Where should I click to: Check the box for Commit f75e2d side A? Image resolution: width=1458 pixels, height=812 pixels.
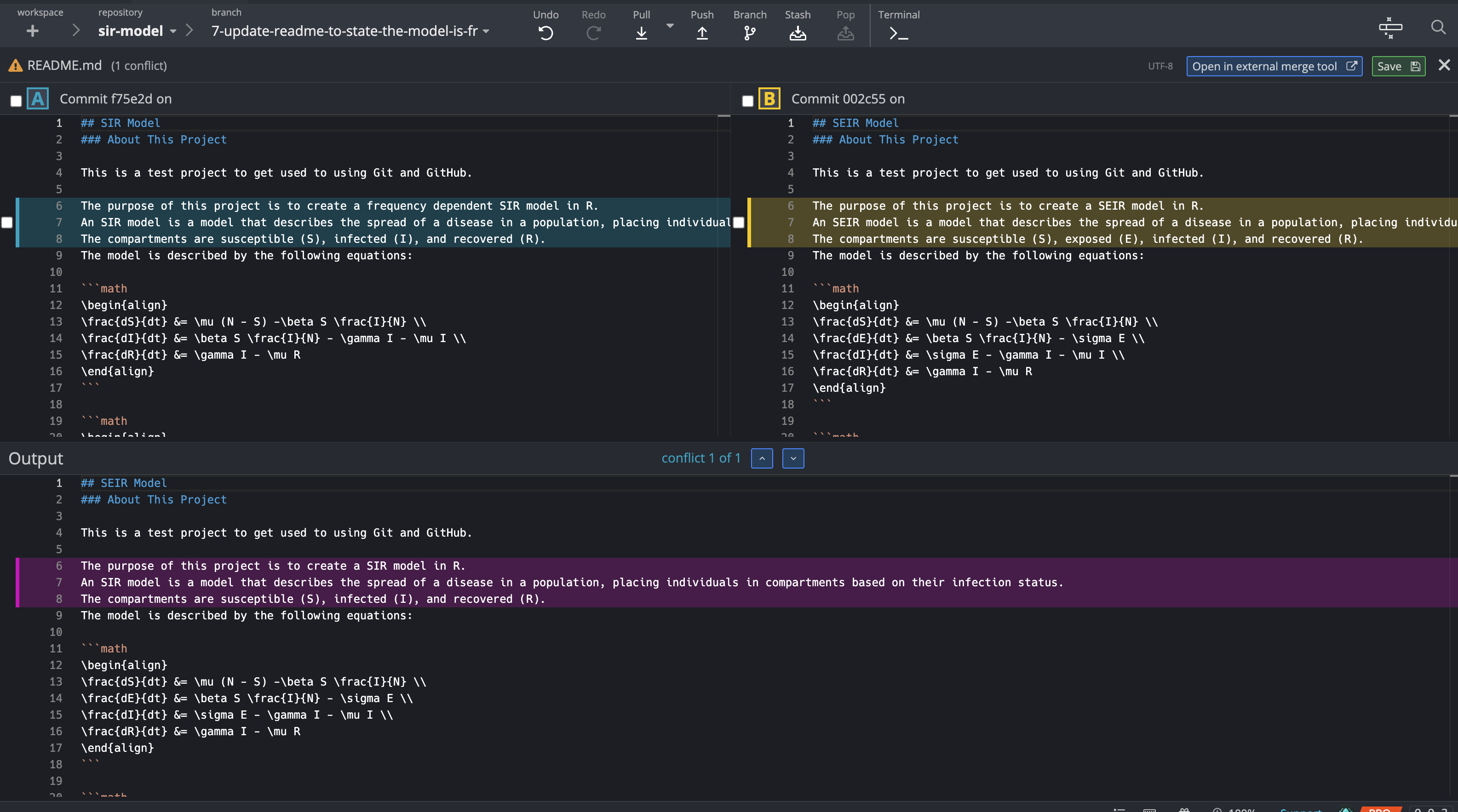click(x=16, y=101)
